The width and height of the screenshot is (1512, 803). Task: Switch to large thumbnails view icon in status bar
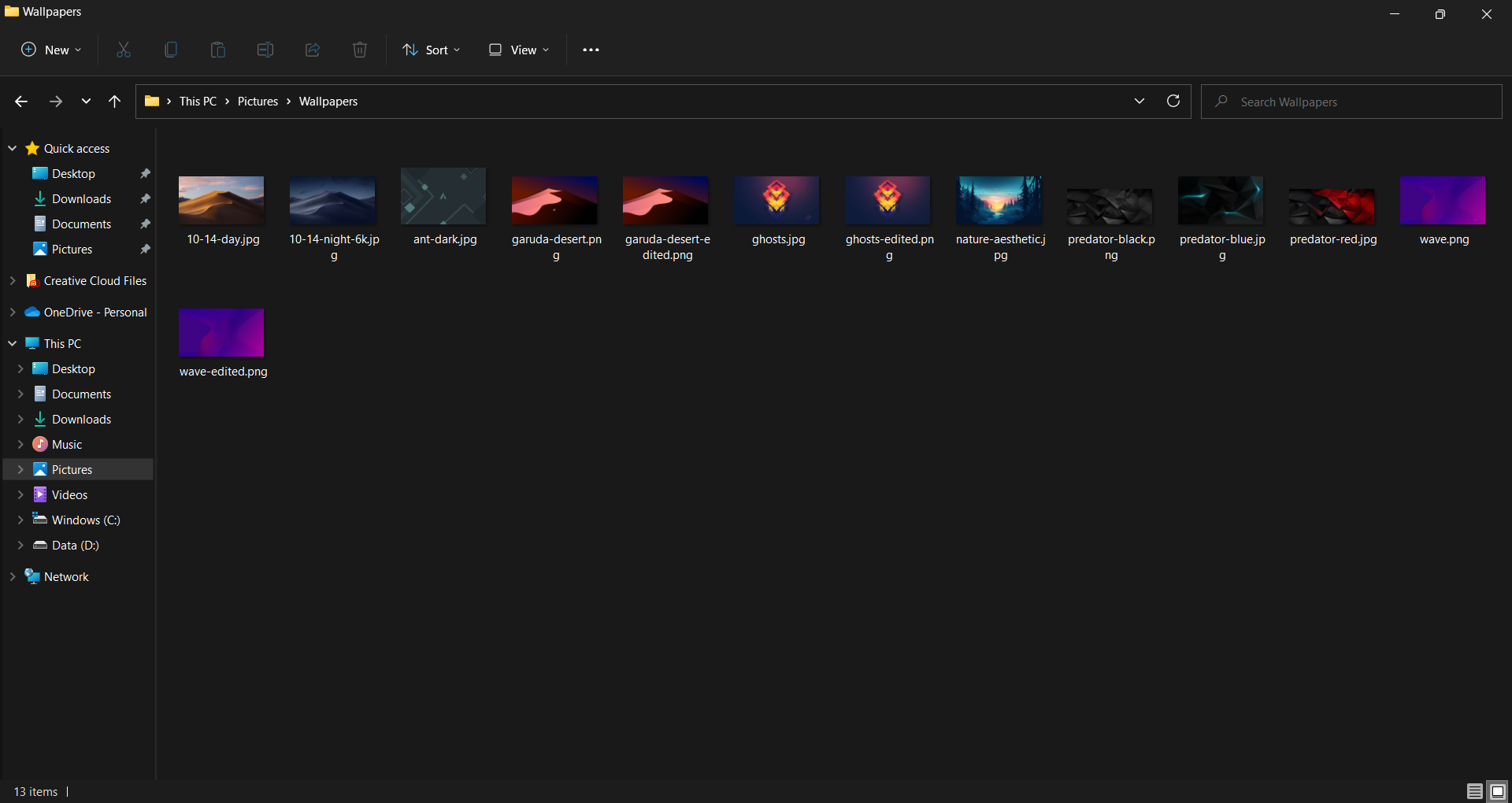tap(1498, 791)
